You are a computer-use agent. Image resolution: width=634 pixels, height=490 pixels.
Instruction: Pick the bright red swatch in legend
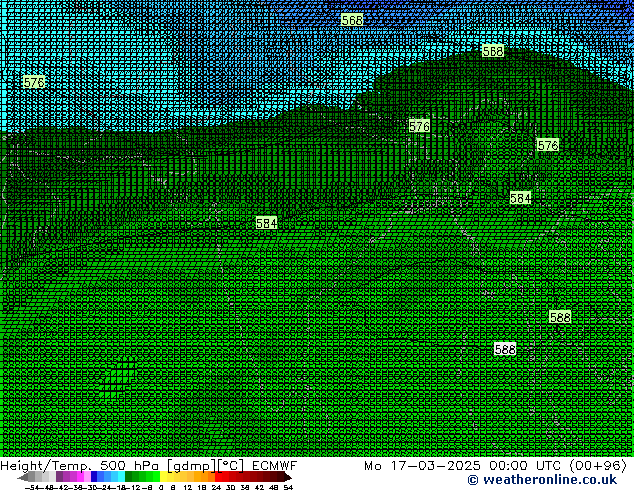pyautogui.click(x=219, y=477)
